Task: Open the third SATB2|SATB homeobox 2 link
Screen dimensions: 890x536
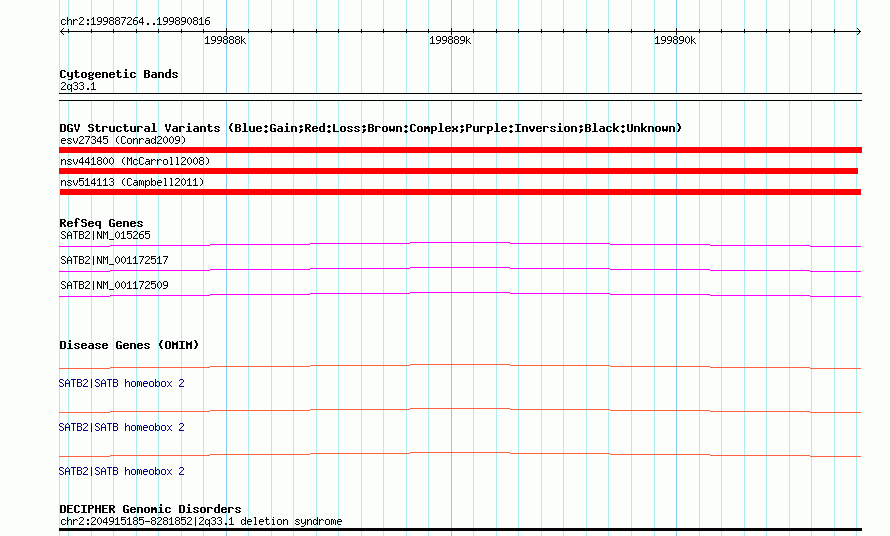Action: click(121, 471)
